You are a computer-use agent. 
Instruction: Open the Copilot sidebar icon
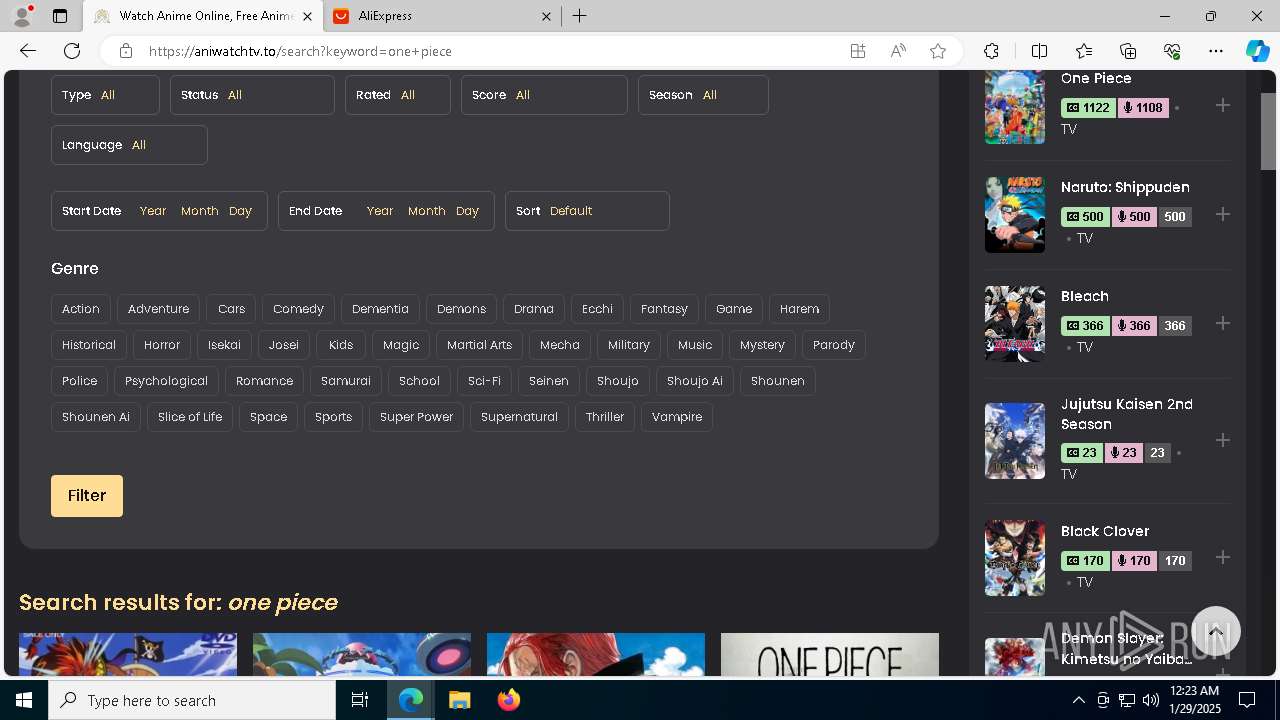[x=1257, y=51]
